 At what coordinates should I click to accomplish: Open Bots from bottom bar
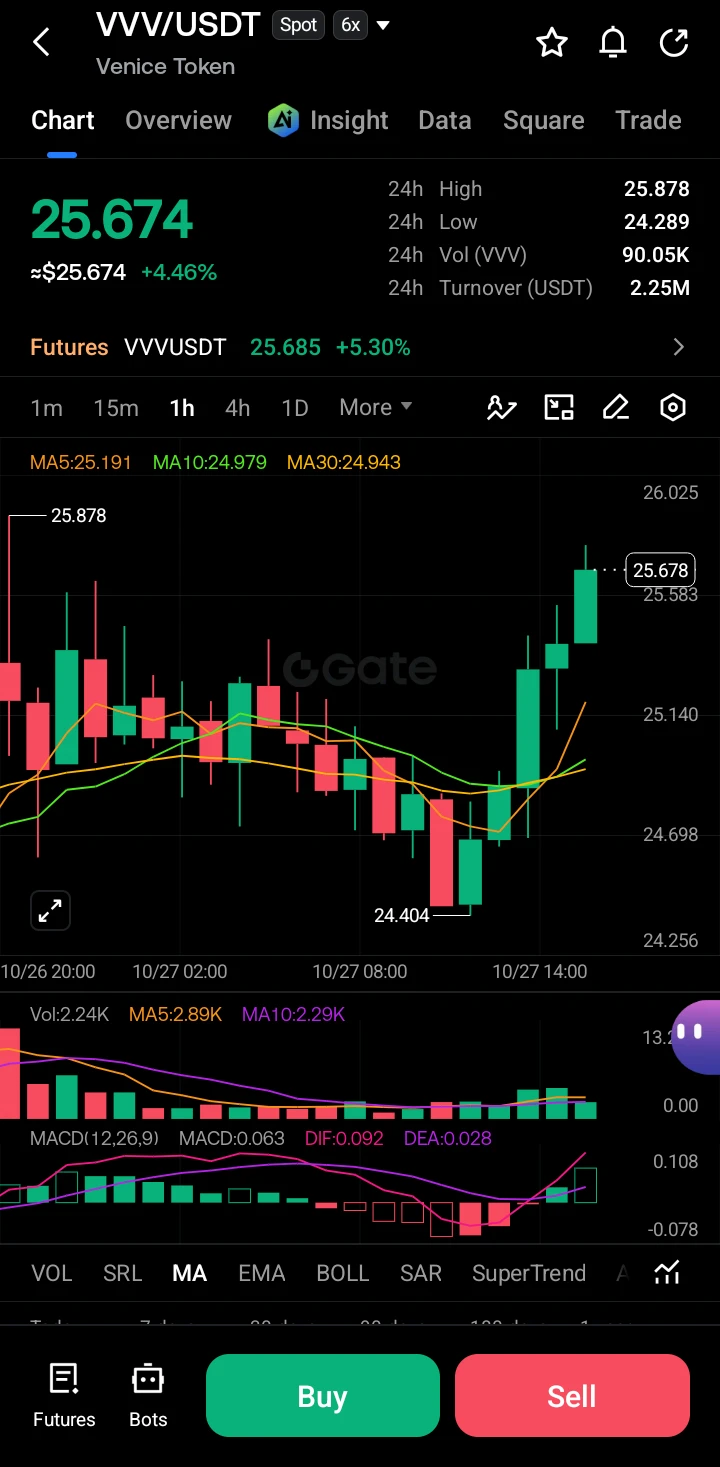[148, 1396]
